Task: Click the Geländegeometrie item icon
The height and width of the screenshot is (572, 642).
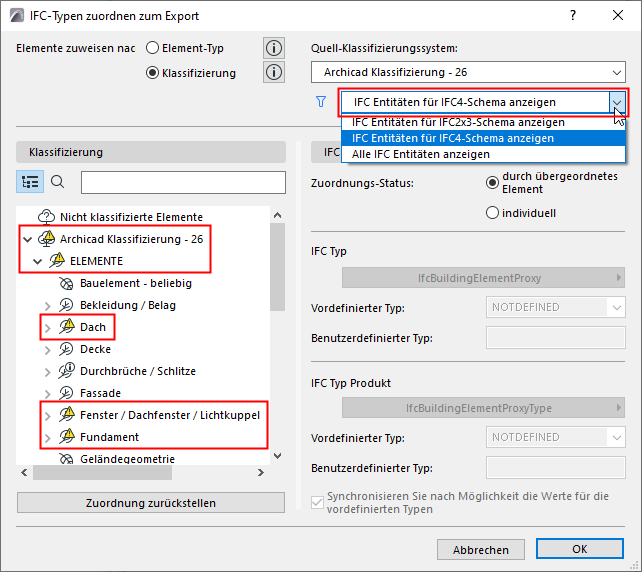Action: (66, 459)
